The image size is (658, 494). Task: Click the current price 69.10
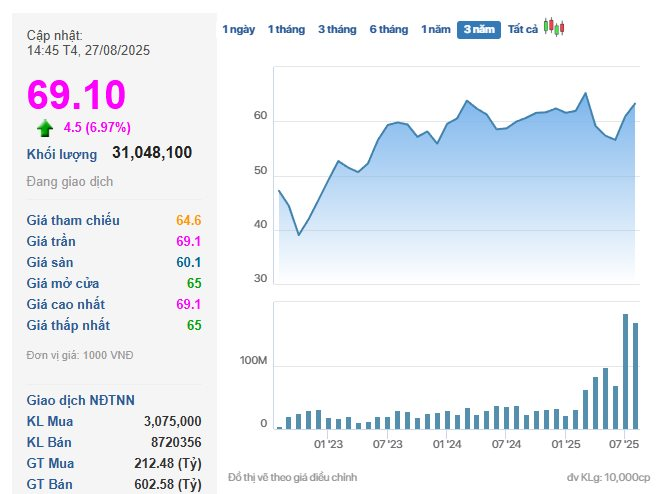pyautogui.click(x=76, y=95)
